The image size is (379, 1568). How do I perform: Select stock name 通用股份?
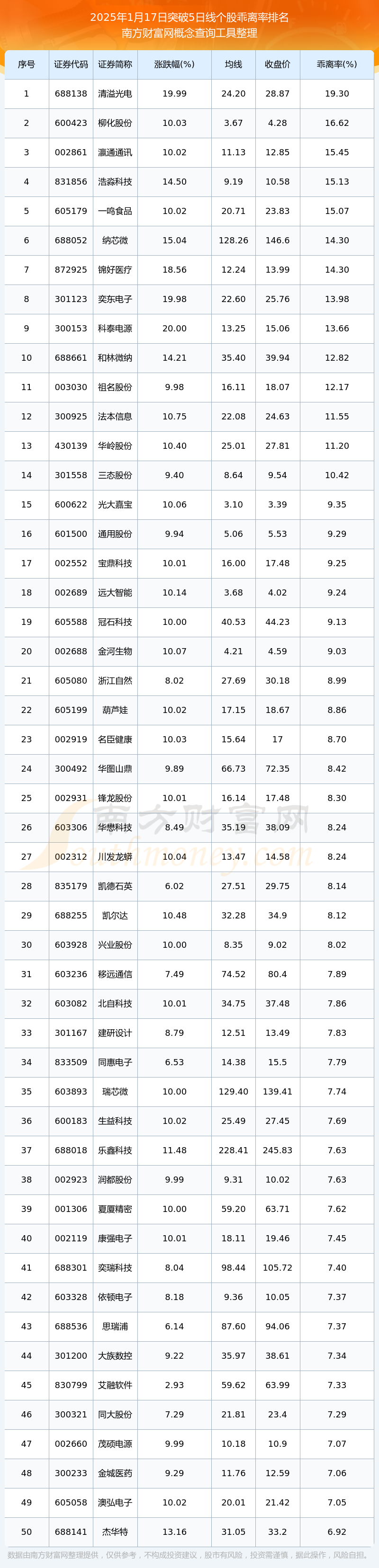(115, 534)
